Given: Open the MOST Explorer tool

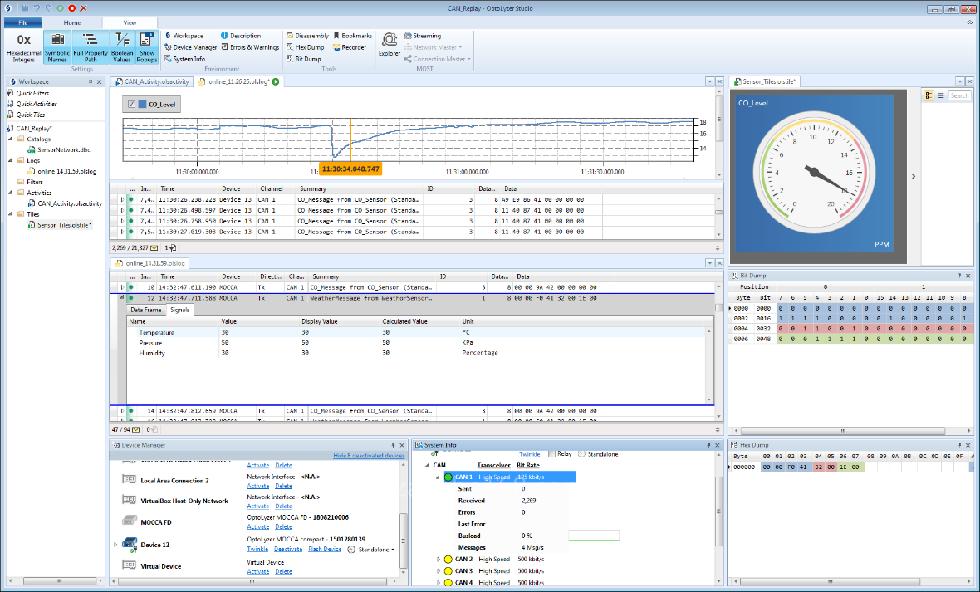Looking at the screenshot, I should click(389, 45).
